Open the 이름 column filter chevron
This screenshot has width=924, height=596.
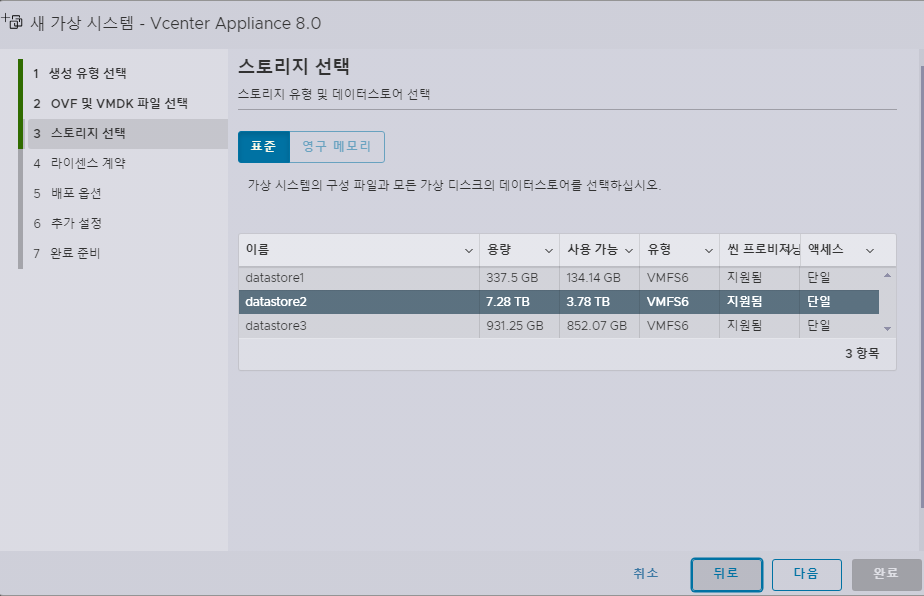point(468,251)
